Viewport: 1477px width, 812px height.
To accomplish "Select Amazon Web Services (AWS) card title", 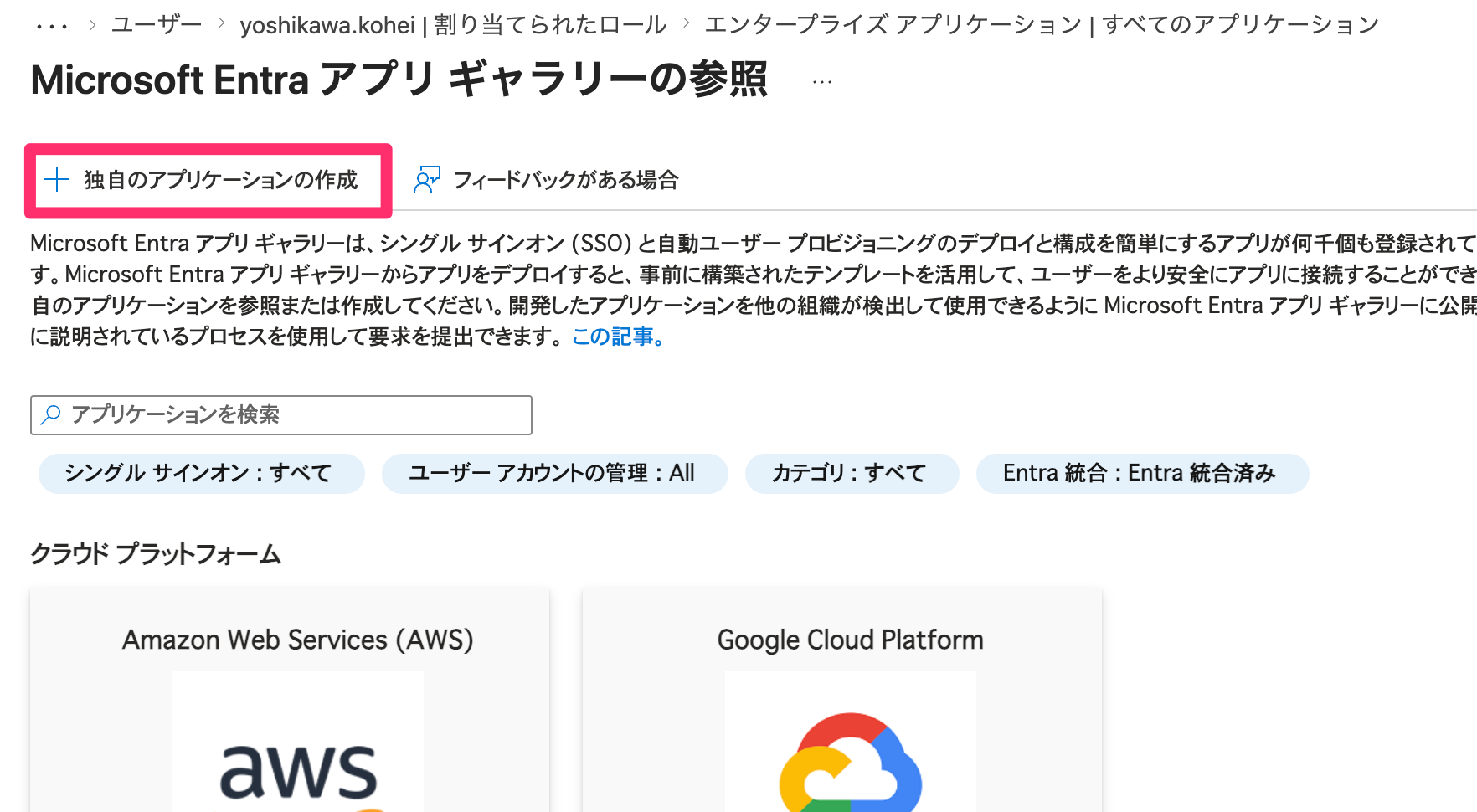I will pos(298,640).
